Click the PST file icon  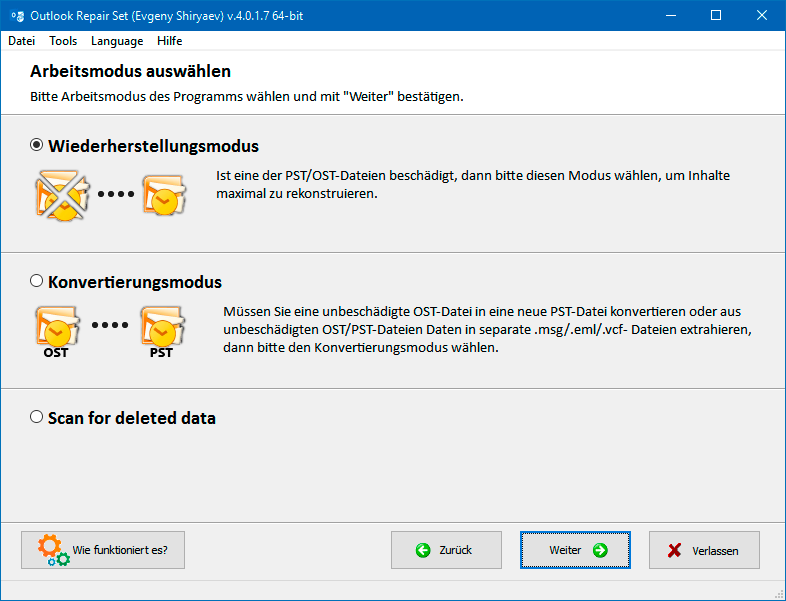tap(162, 332)
